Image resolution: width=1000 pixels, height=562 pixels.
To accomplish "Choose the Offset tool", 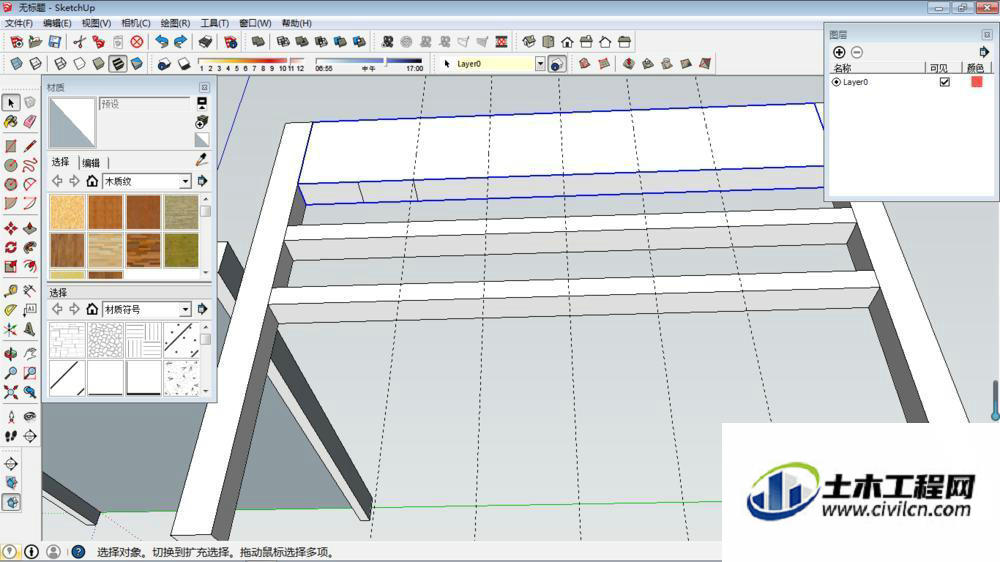I will (x=29, y=267).
